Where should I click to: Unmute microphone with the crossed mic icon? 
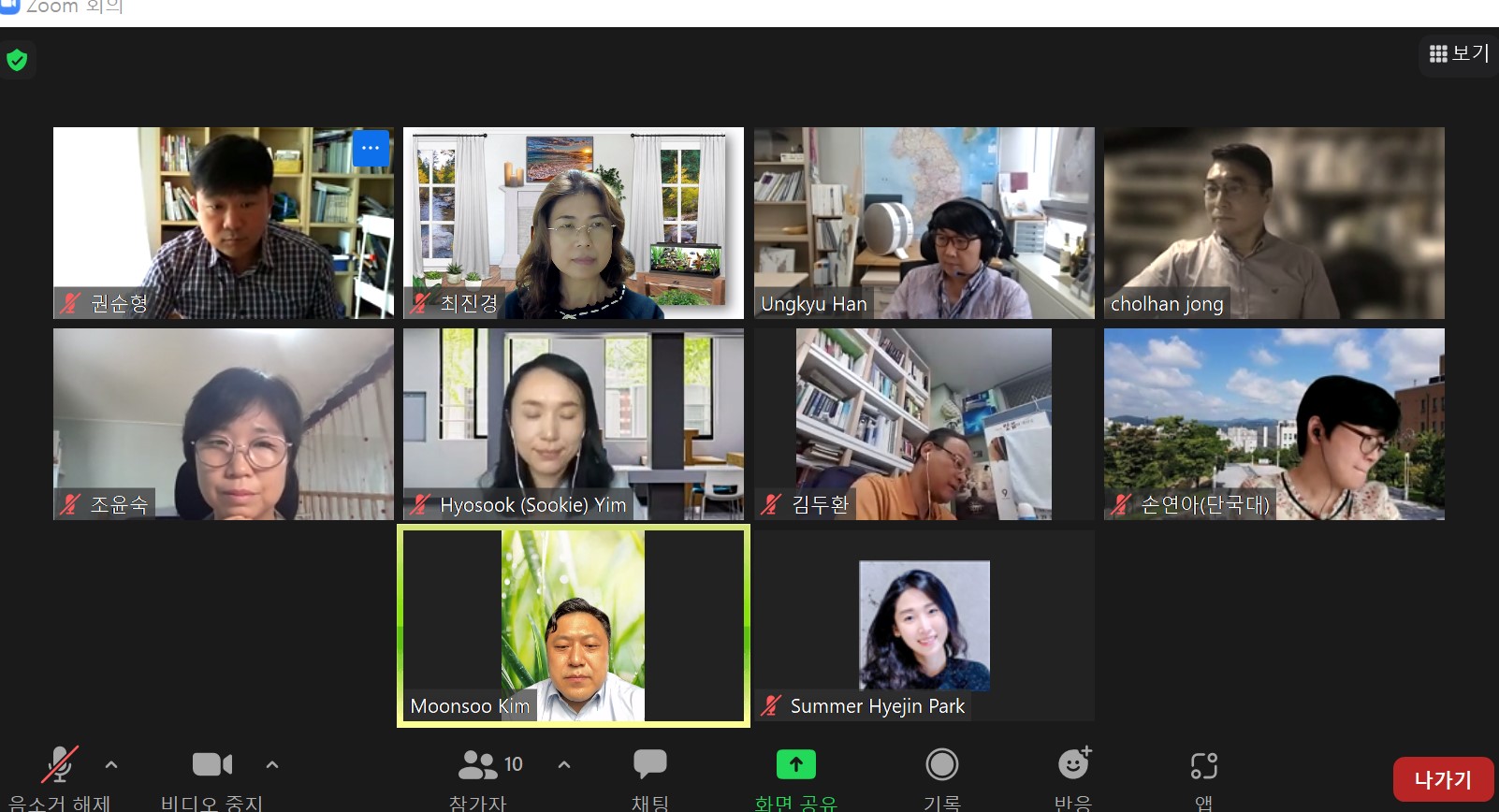click(60, 765)
